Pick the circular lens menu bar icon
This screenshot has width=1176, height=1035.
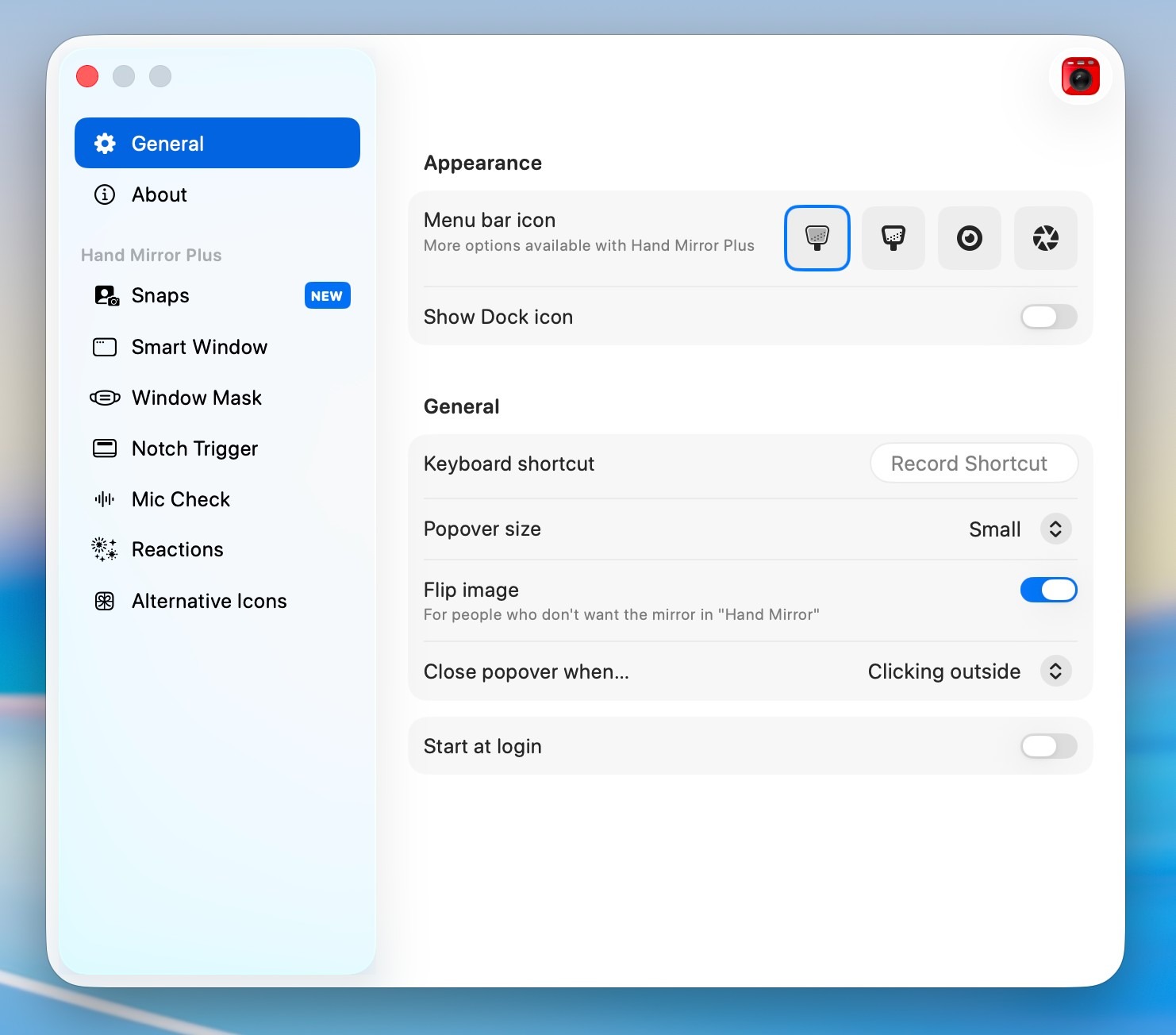(x=970, y=238)
